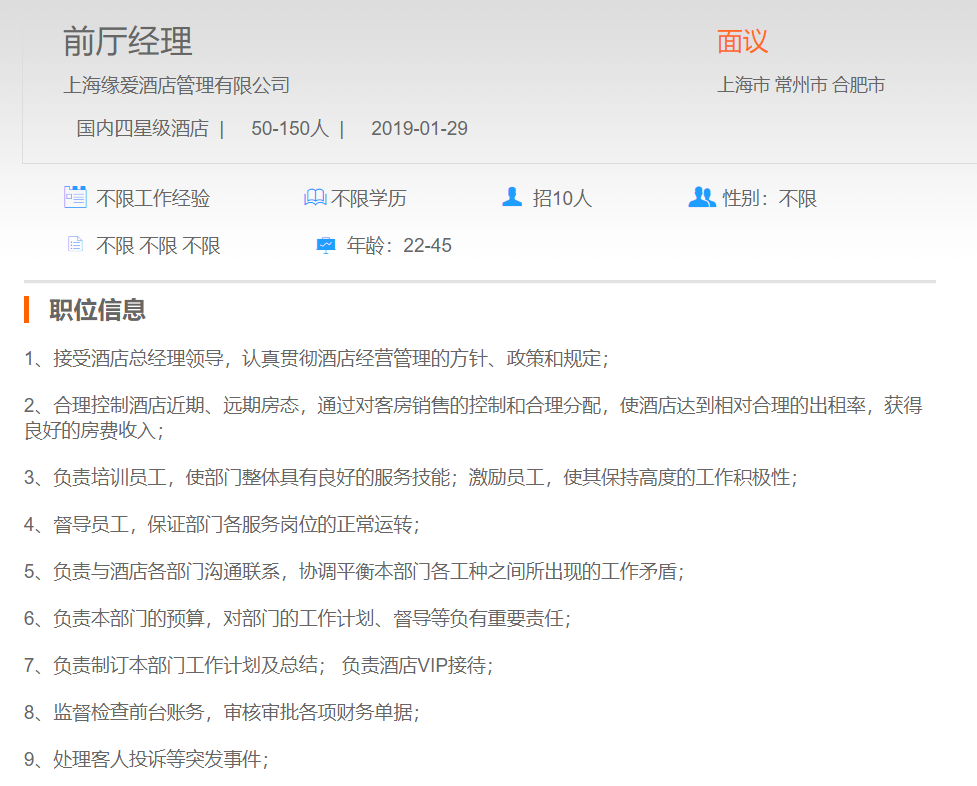Open company link 上海缘爱酒店管理有限公司
This screenshot has width=977, height=786.
pos(176,85)
